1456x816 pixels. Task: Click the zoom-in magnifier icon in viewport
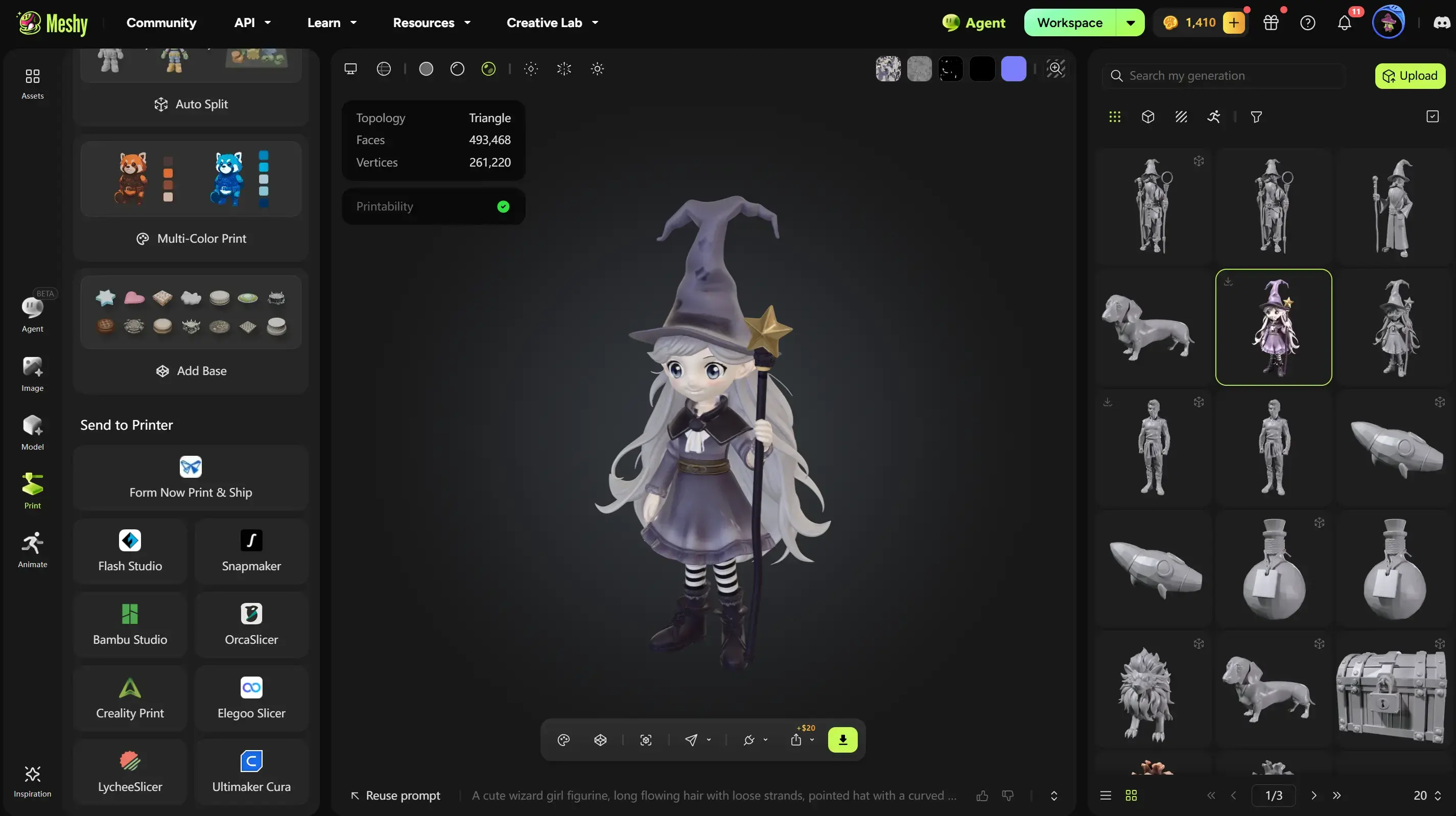coord(1055,69)
